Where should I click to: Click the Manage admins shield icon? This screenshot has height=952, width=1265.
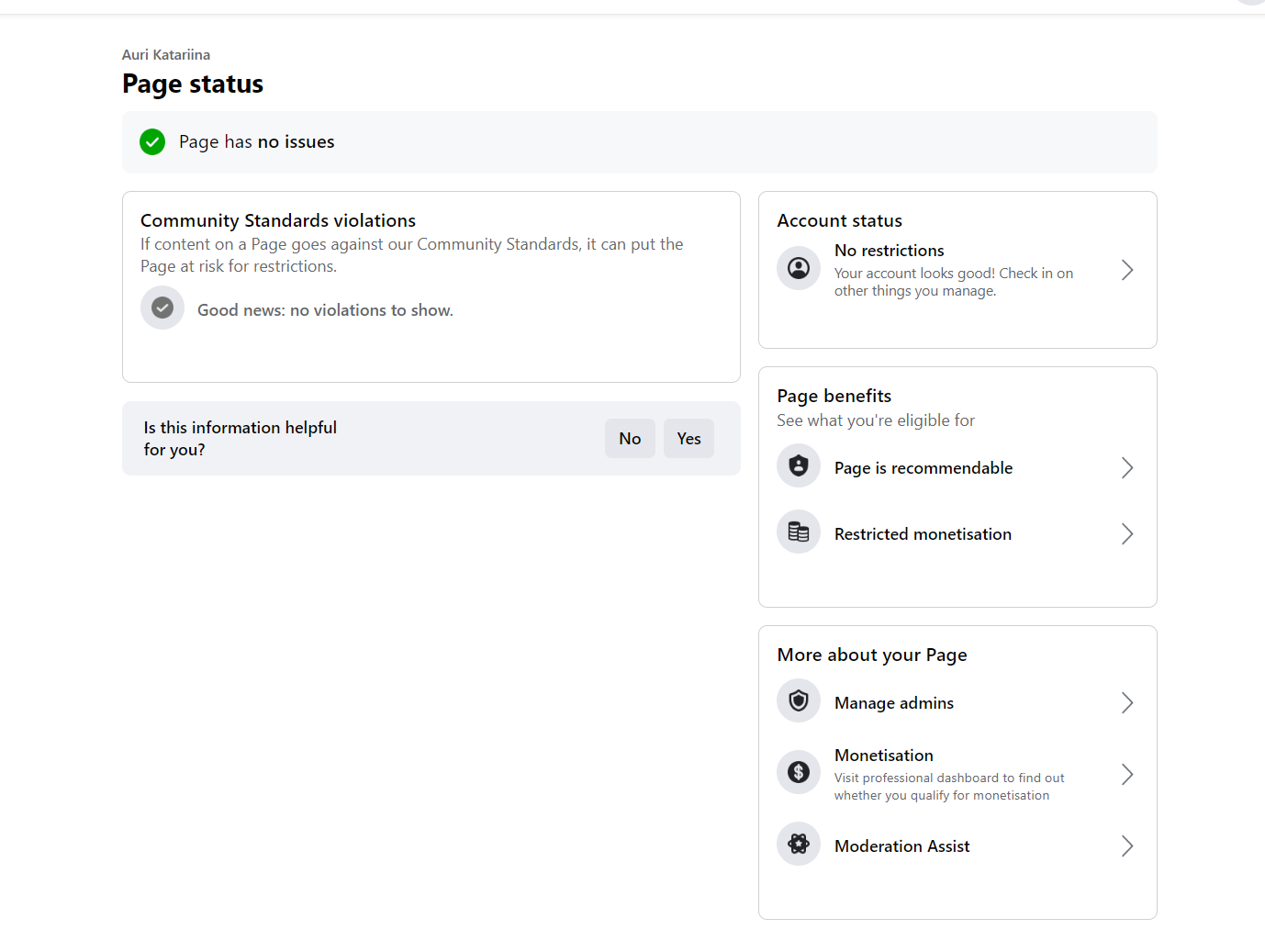799,701
